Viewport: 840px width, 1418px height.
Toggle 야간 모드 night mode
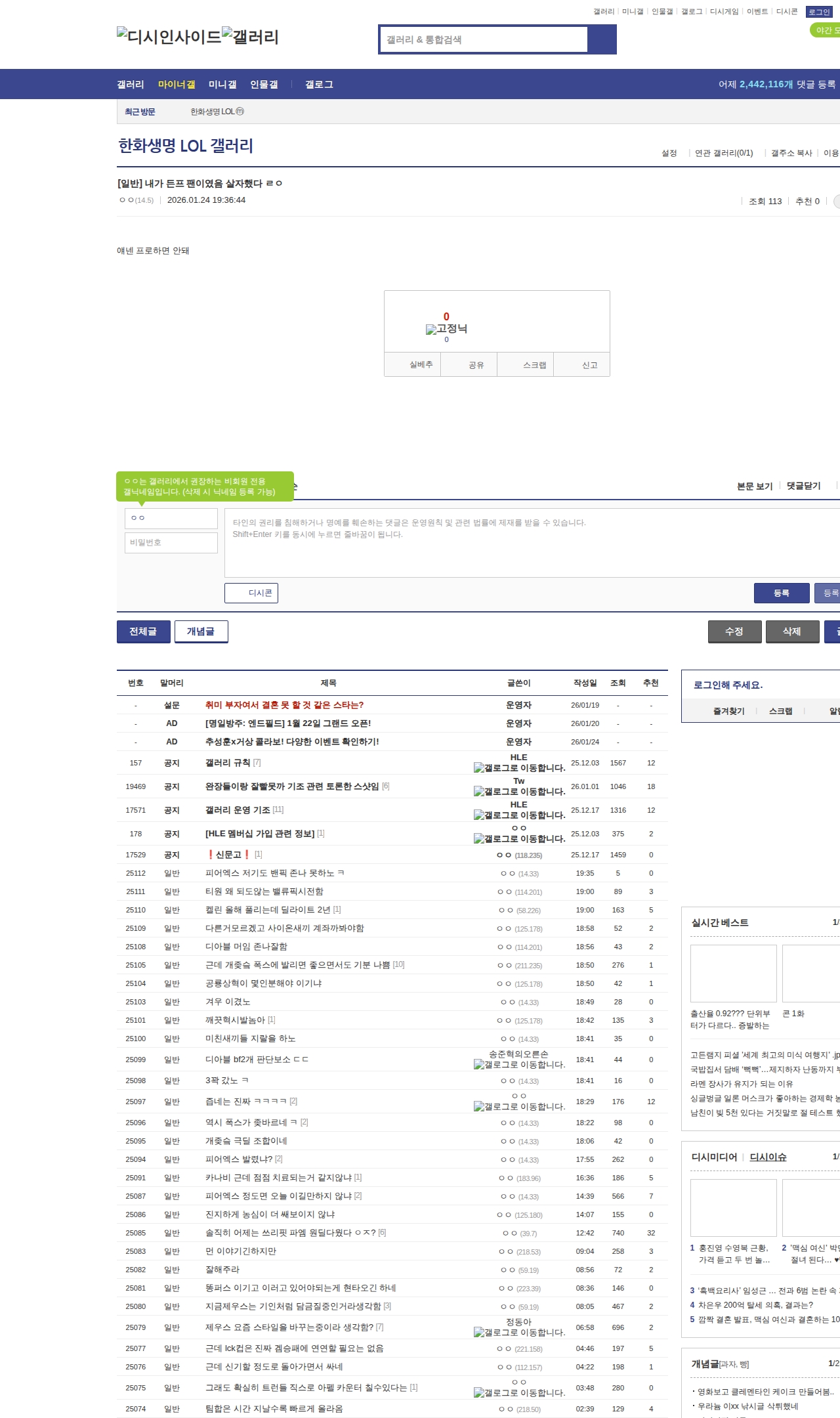click(x=826, y=30)
